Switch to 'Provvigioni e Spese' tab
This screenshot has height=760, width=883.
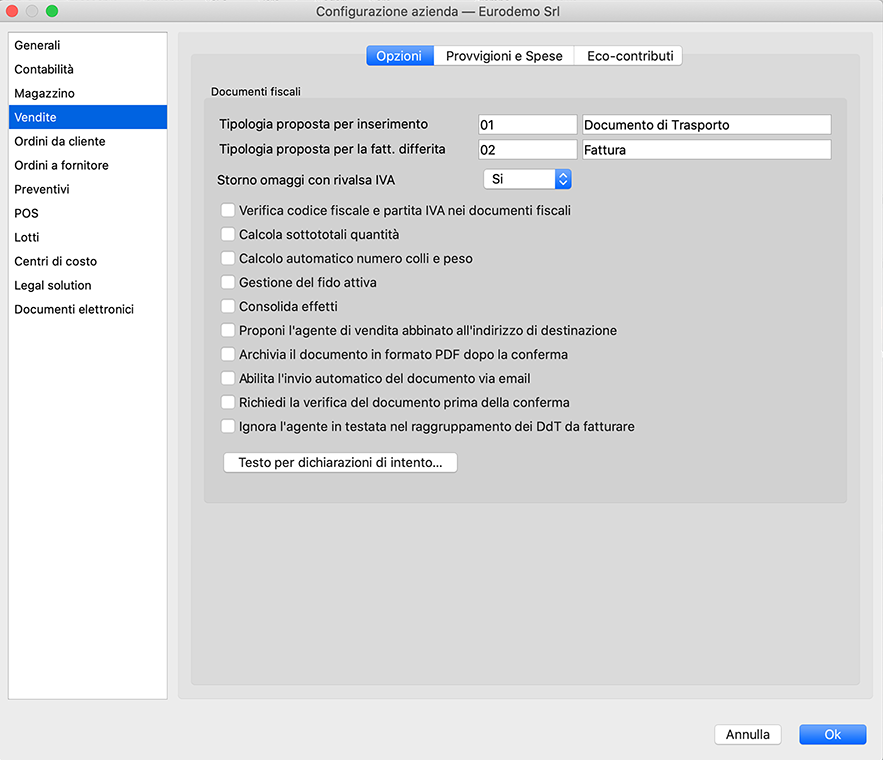tap(504, 56)
